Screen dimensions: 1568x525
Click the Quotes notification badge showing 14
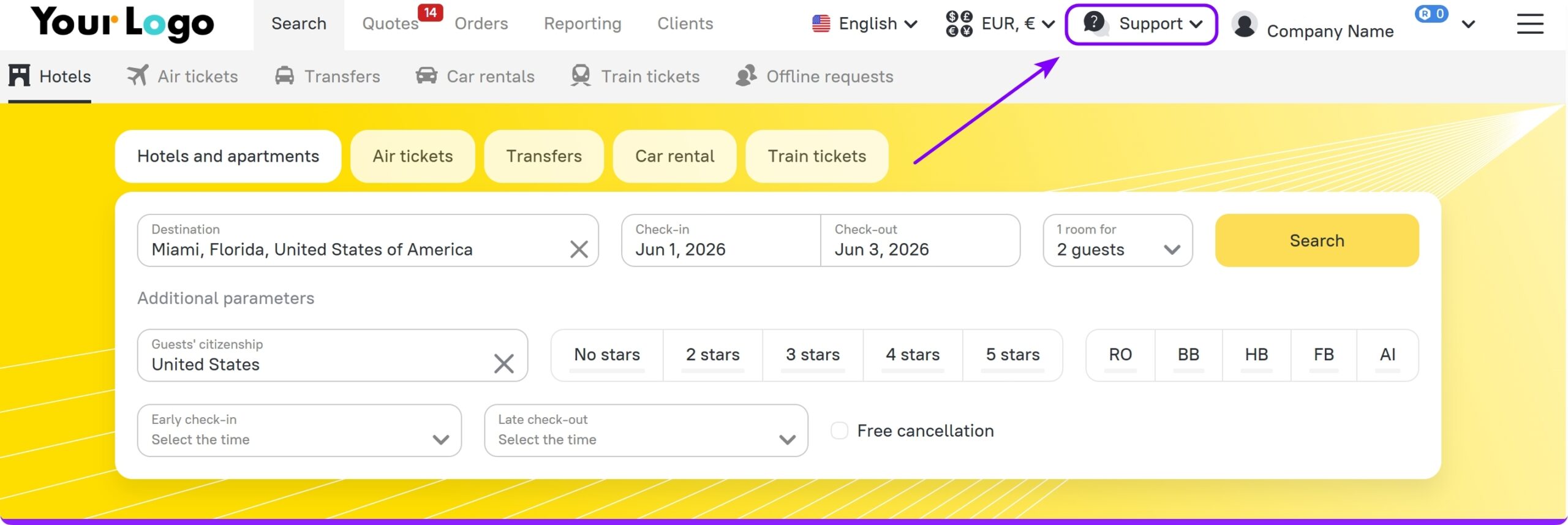(430, 12)
